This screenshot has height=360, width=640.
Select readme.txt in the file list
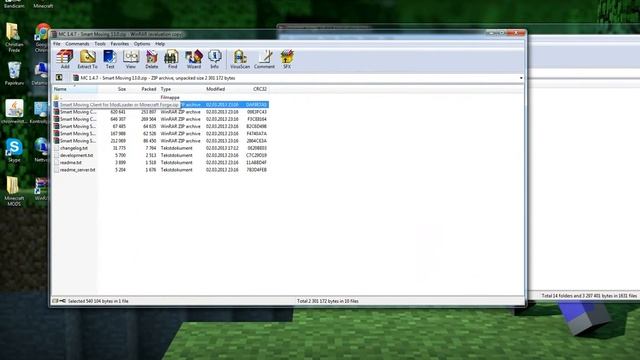160,162
